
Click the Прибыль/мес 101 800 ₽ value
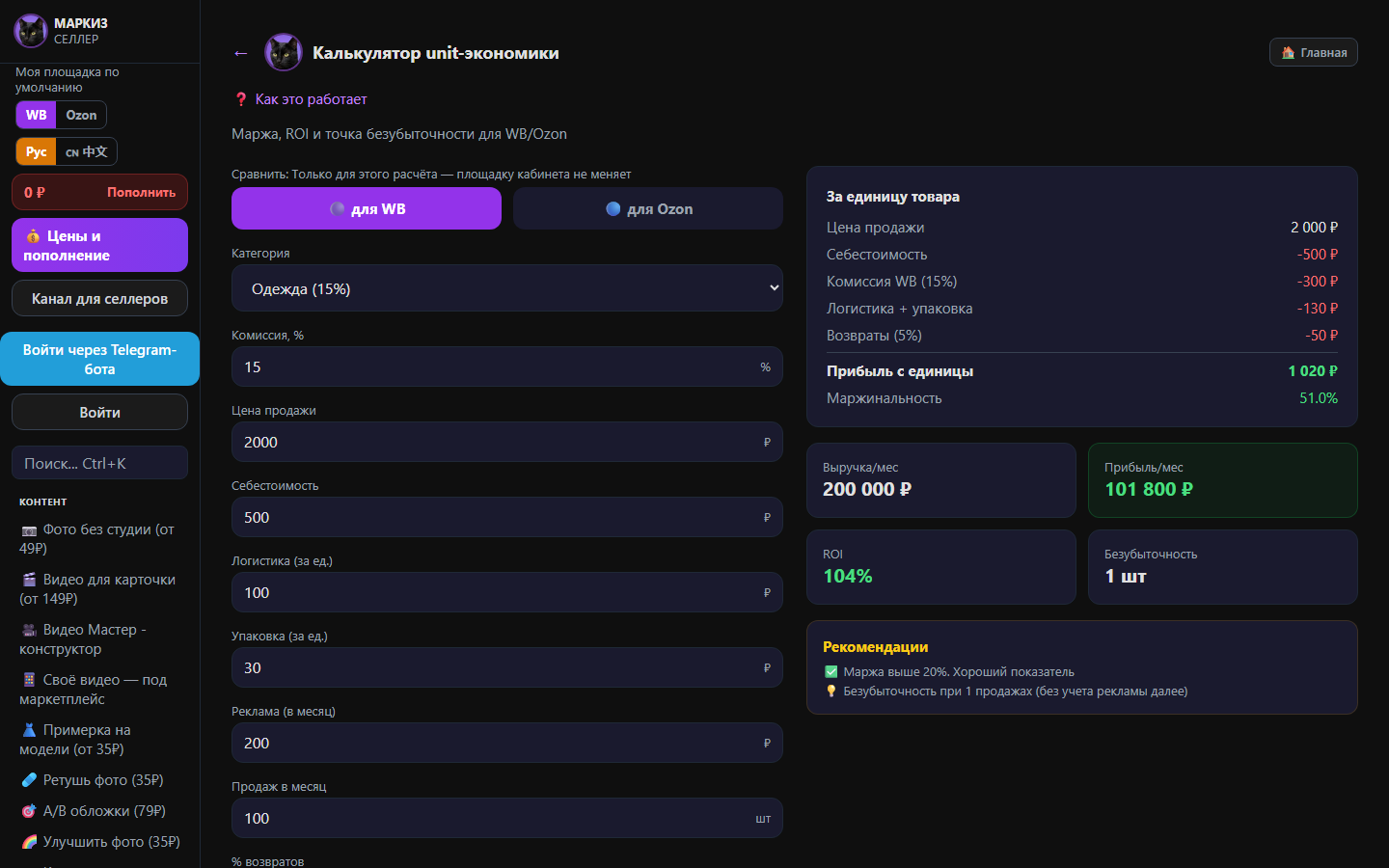1149,489
